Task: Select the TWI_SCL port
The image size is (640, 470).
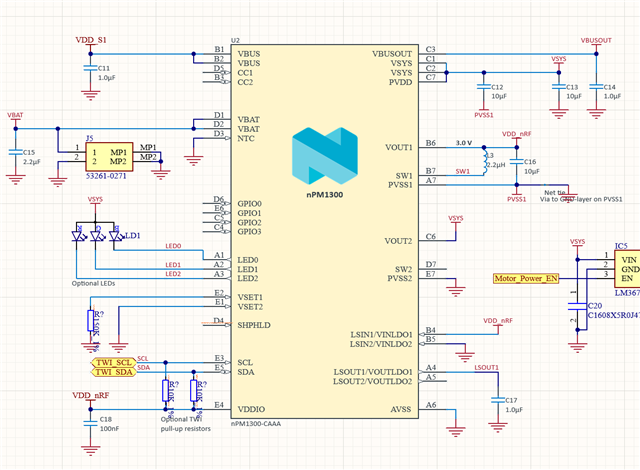Action: click(x=113, y=362)
